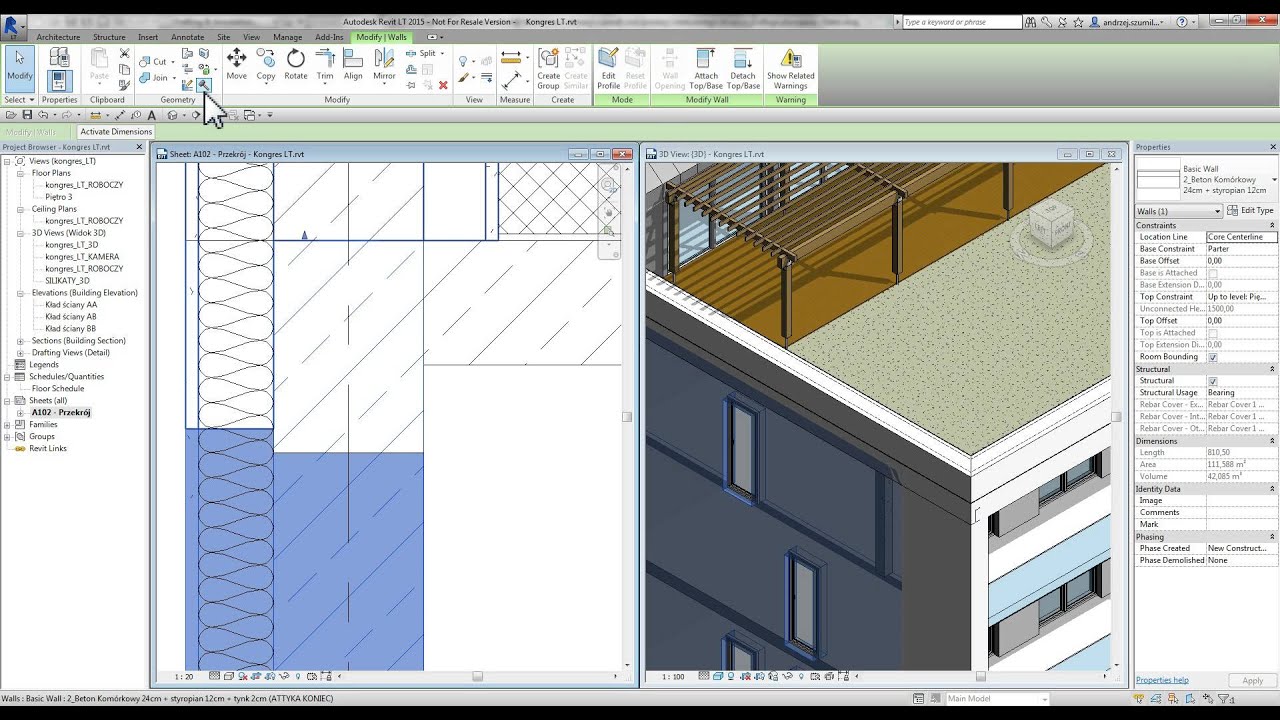Open the Manage ribbon tab
The image size is (1280, 720).
tap(287, 37)
